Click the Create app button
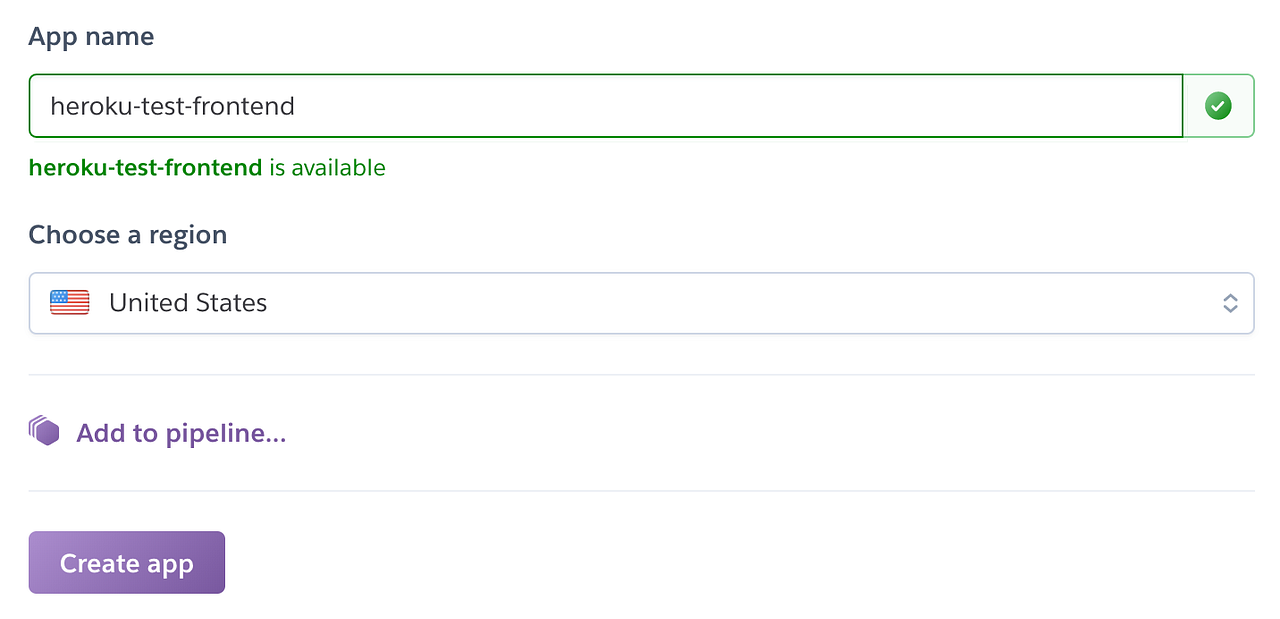The width and height of the screenshot is (1280, 619). pos(126,562)
